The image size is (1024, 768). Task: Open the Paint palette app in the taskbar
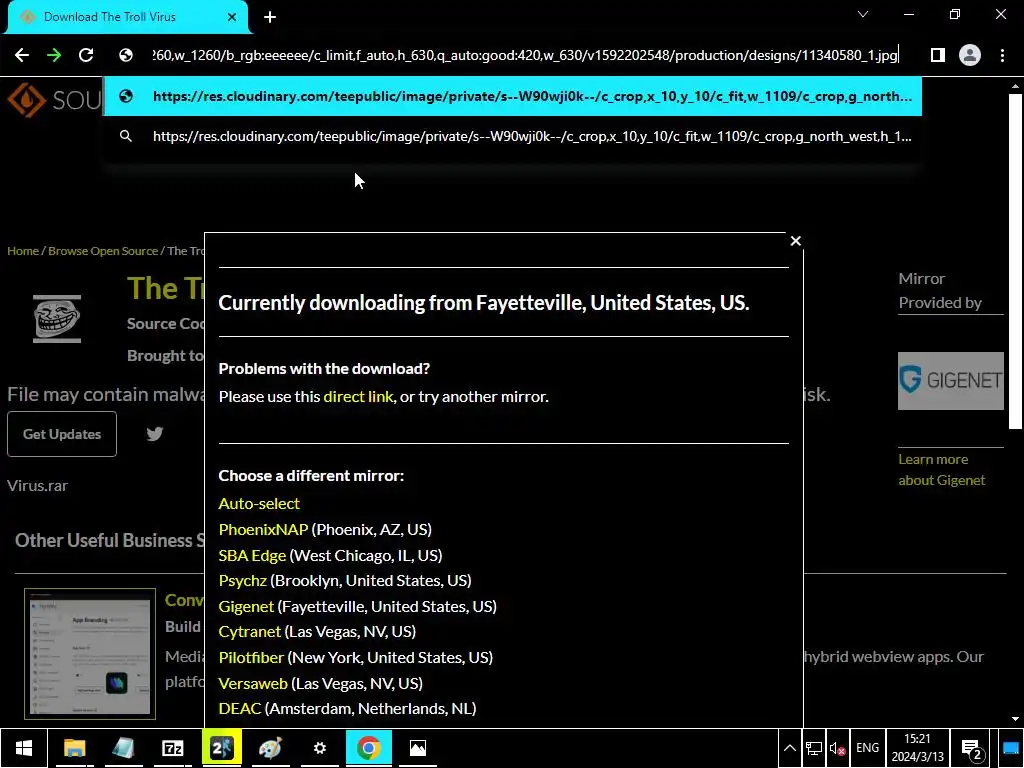pyautogui.click(x=270, y=748)
